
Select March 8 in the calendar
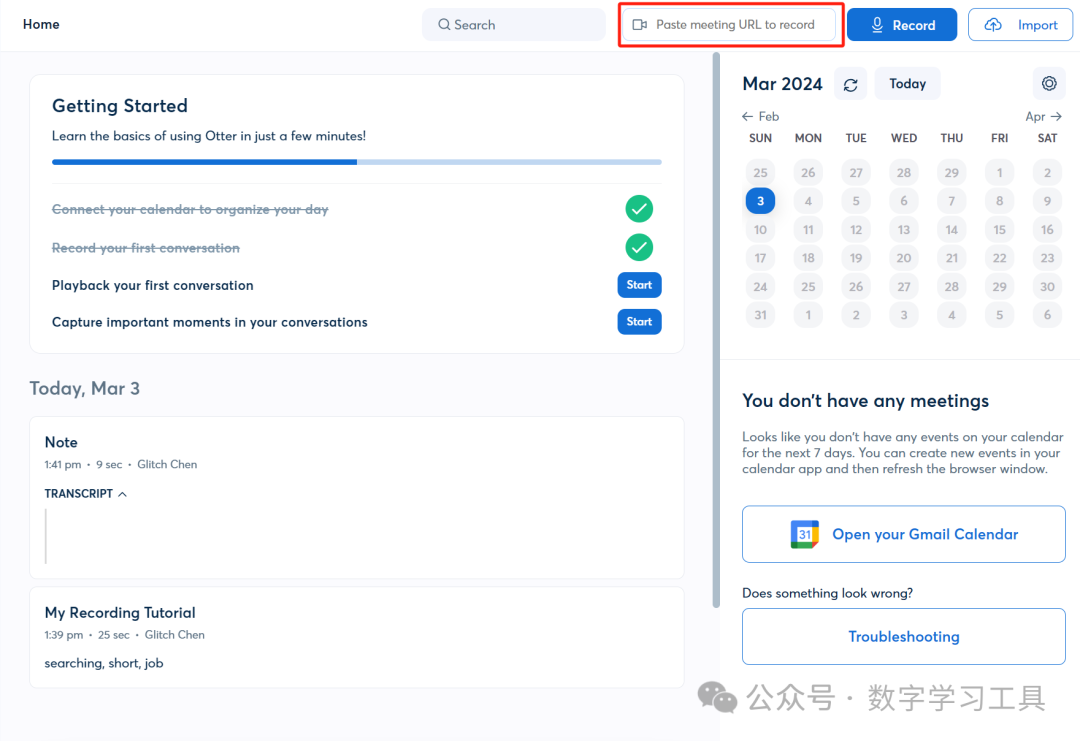coord(999,201)
